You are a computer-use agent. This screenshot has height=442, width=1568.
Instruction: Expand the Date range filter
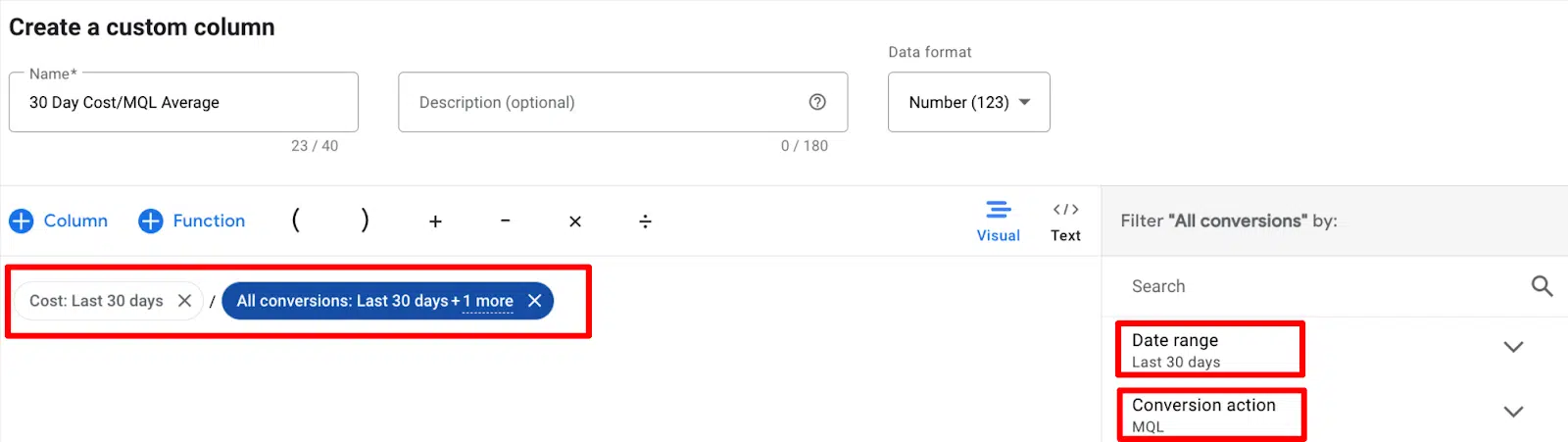(x=1513, y=347)
